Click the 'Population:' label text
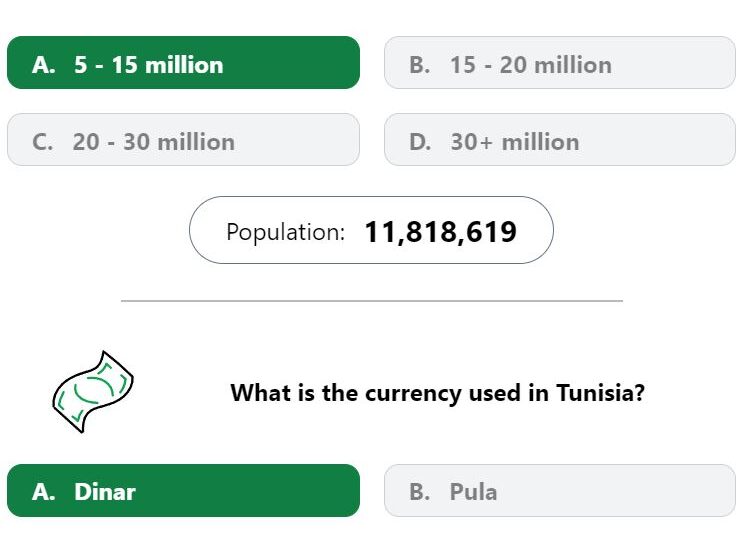The width and height of the screenshot is (741, 536). point(285,232)
